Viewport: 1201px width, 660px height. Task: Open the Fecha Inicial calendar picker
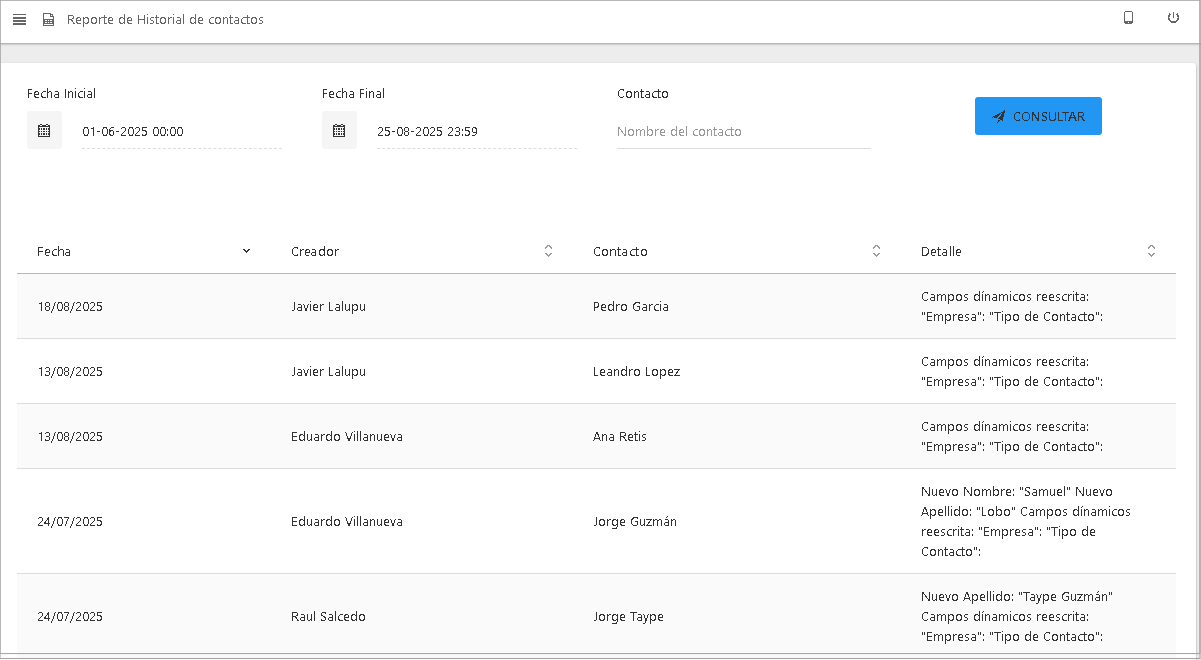(x=44, y=131)
